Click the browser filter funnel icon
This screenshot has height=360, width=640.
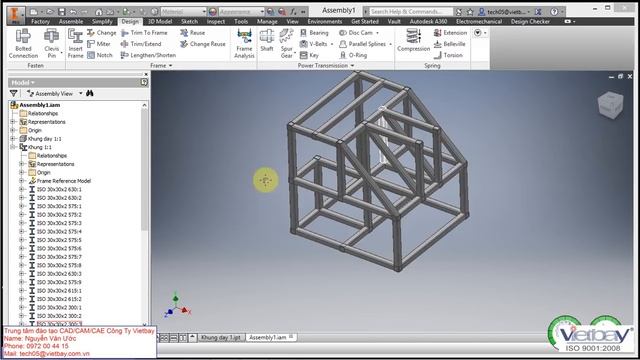(13, 93)
